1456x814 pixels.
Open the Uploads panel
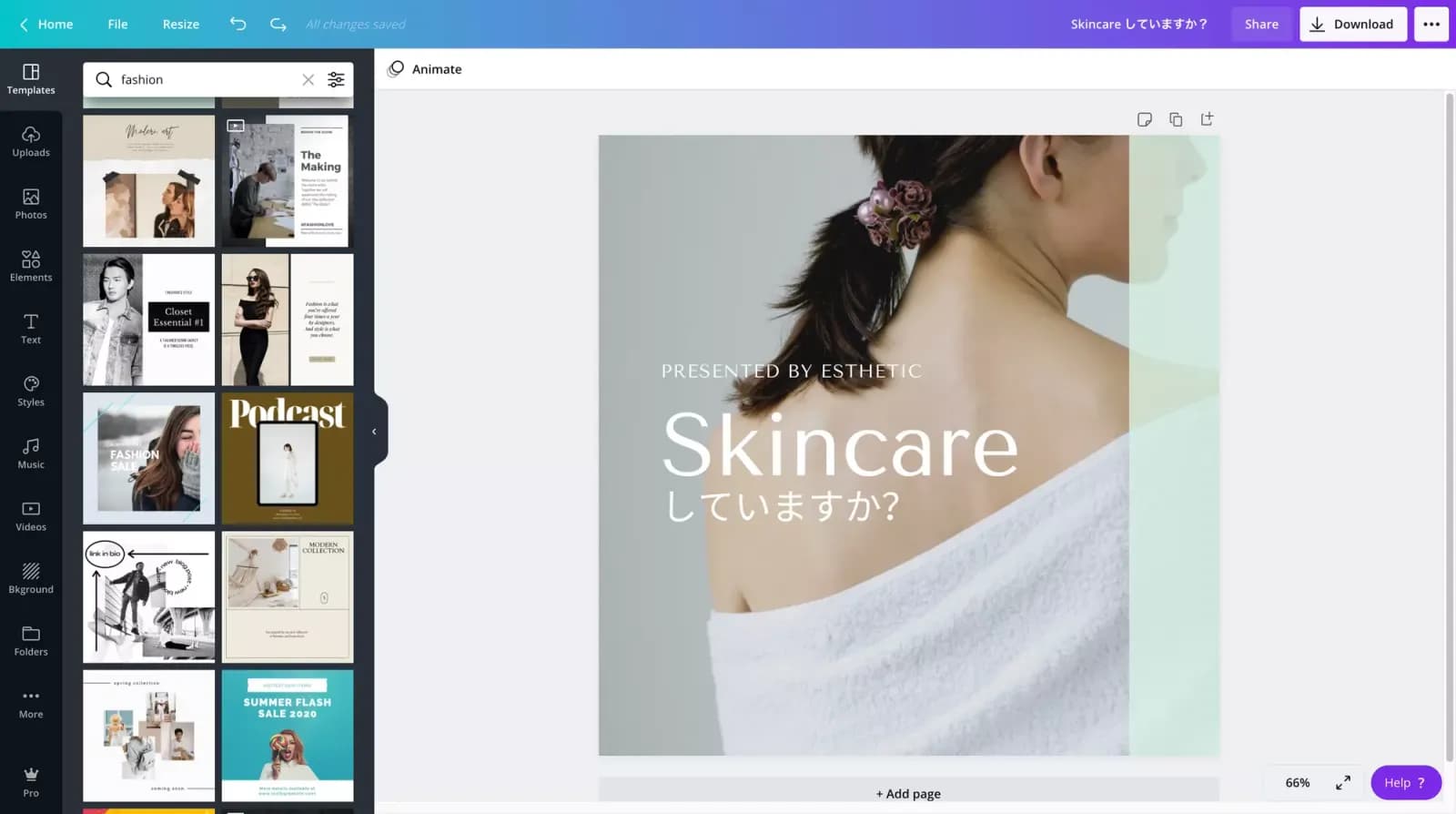[x=31, y=141]
